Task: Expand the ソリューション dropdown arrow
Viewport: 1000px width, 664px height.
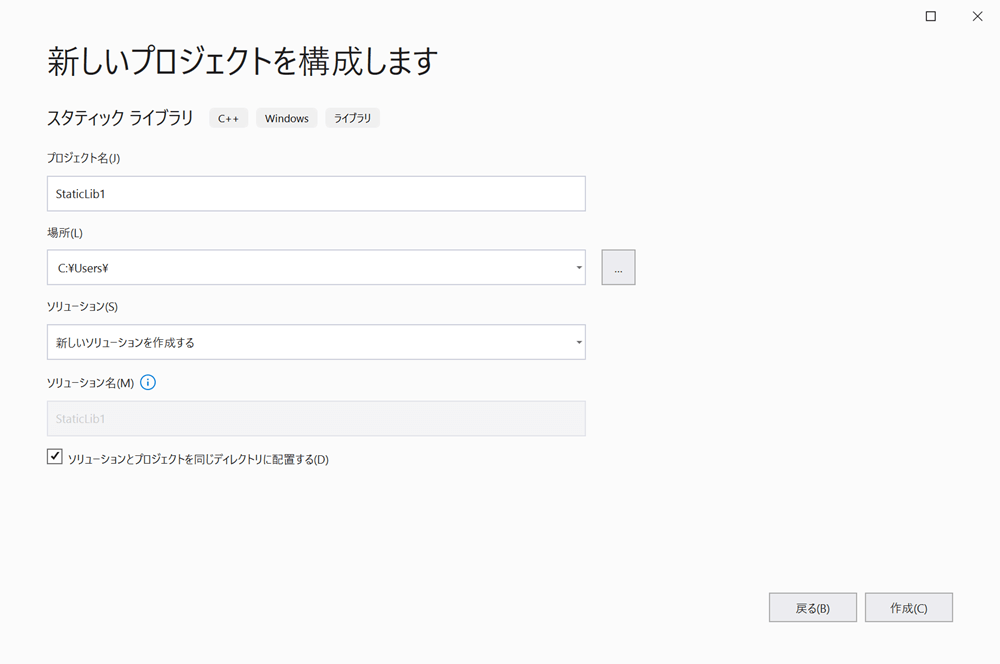Action: pyautogui.click(x=578, y=342)
